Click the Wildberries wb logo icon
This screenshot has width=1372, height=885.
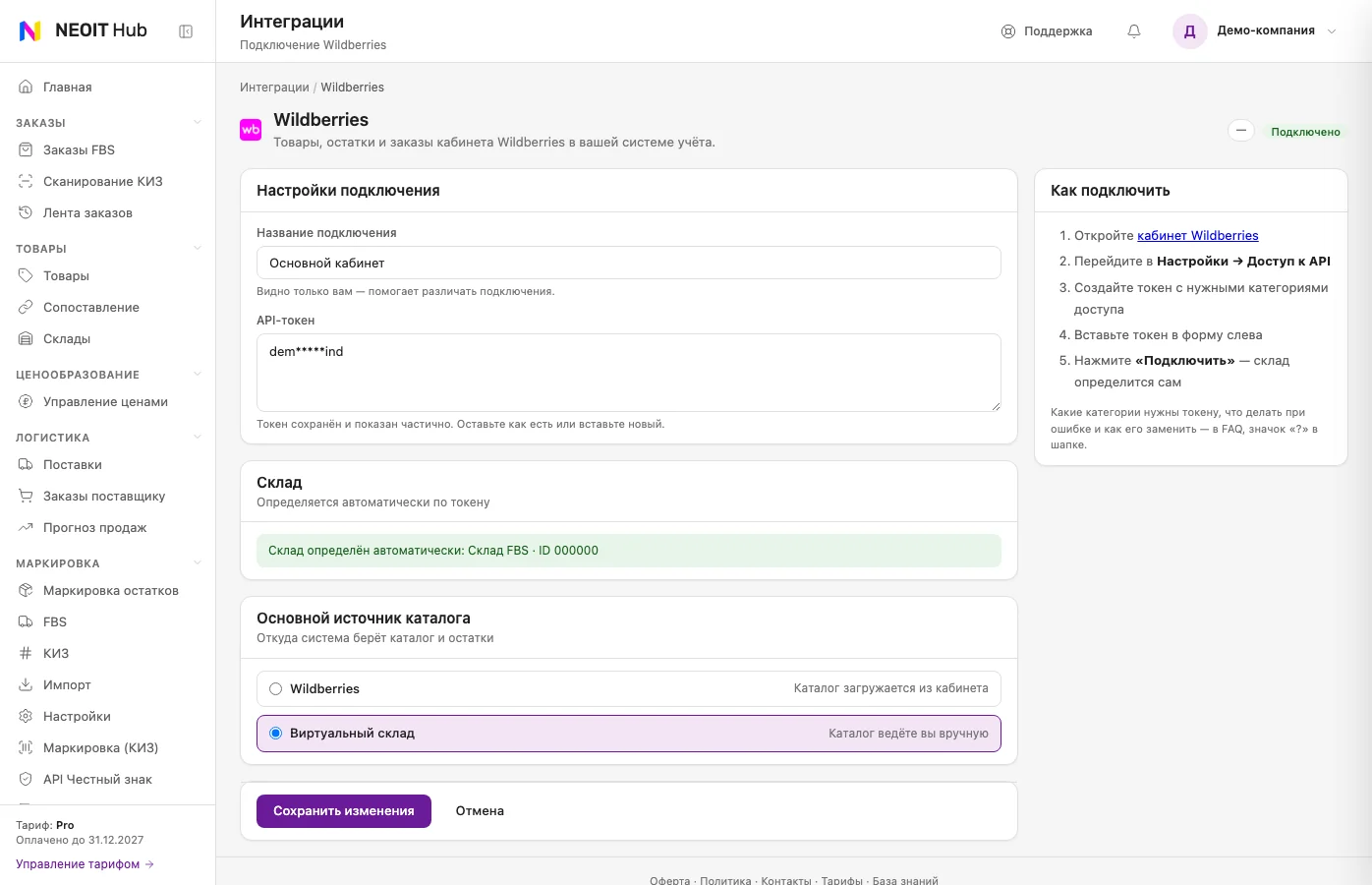coord(251,130)
